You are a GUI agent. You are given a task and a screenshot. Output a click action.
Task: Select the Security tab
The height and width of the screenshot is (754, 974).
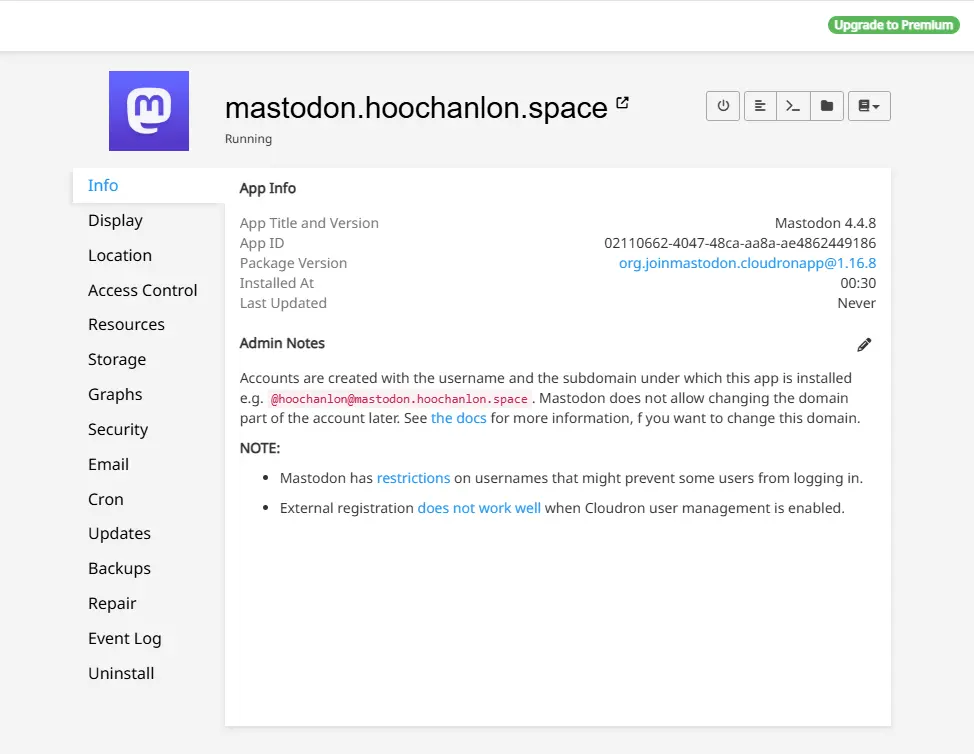pyautogui.click(x=118, y=429)
